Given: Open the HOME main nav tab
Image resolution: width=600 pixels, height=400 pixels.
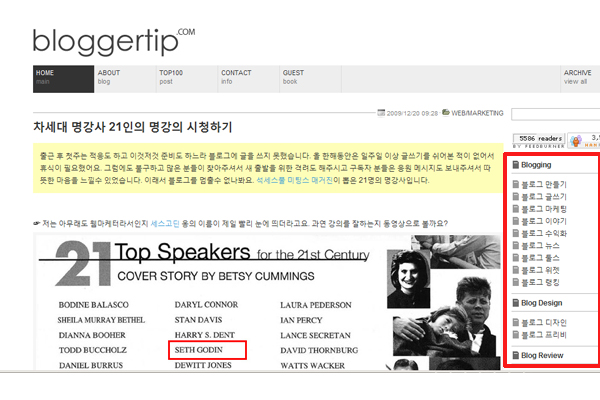Looking at the screenshot, I should point(63,79).
